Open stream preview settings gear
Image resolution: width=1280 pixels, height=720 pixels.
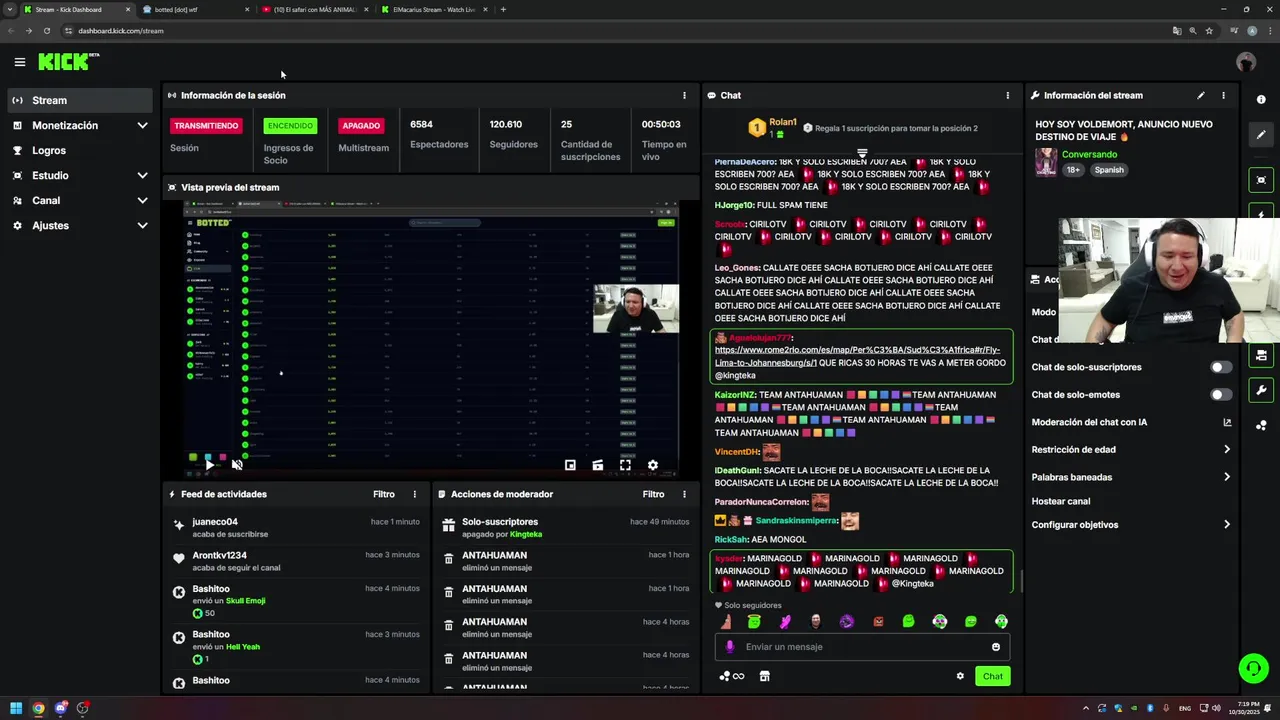pos(653,465)
